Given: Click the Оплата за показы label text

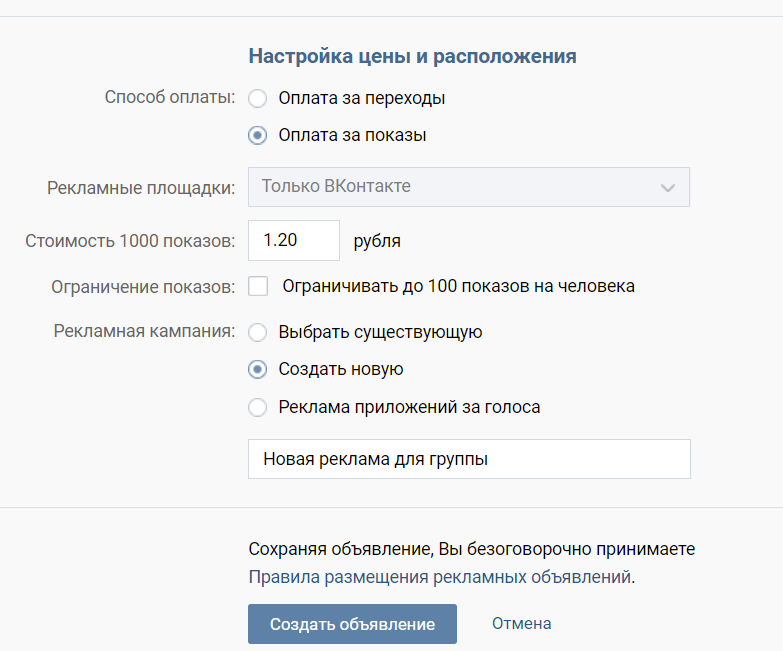Looking at the screenshot, I should pos(352,135).
